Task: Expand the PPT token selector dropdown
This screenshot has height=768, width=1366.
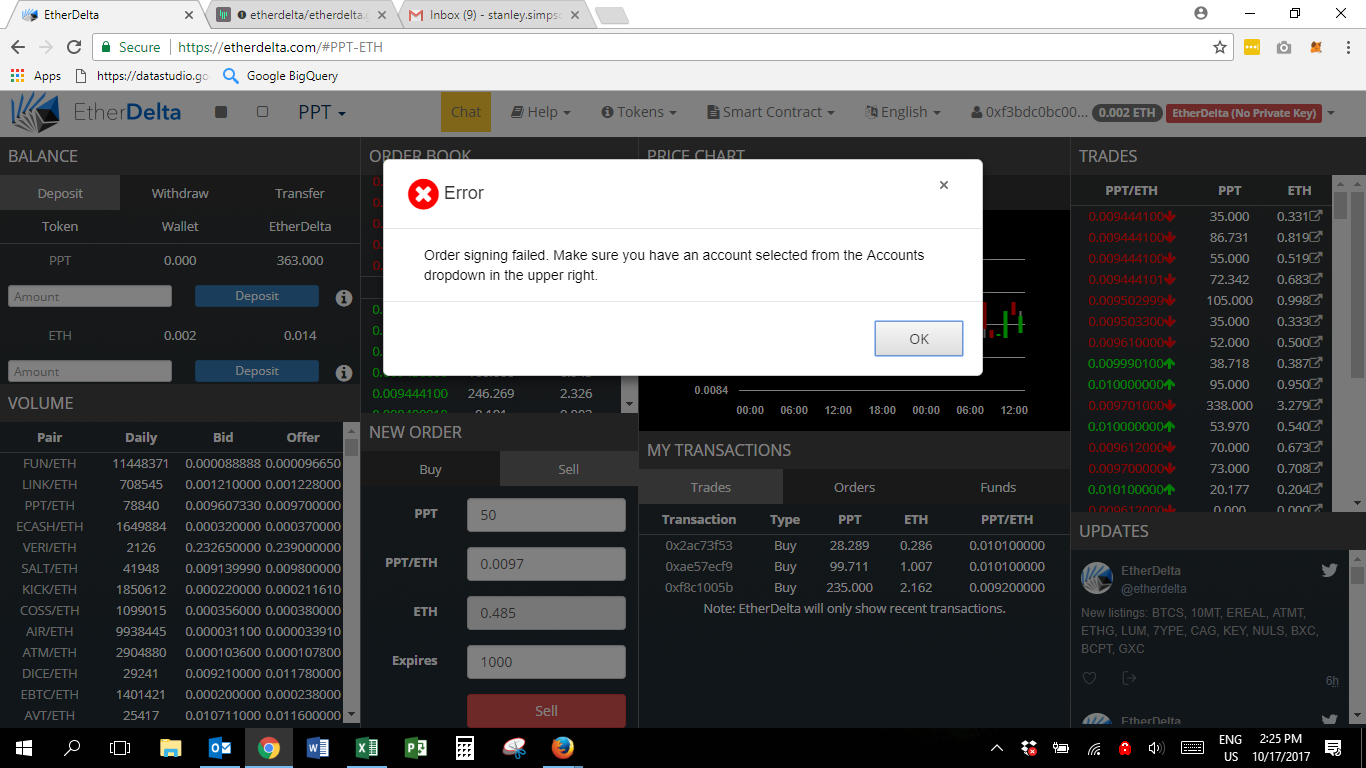Action: coord(322,112)
